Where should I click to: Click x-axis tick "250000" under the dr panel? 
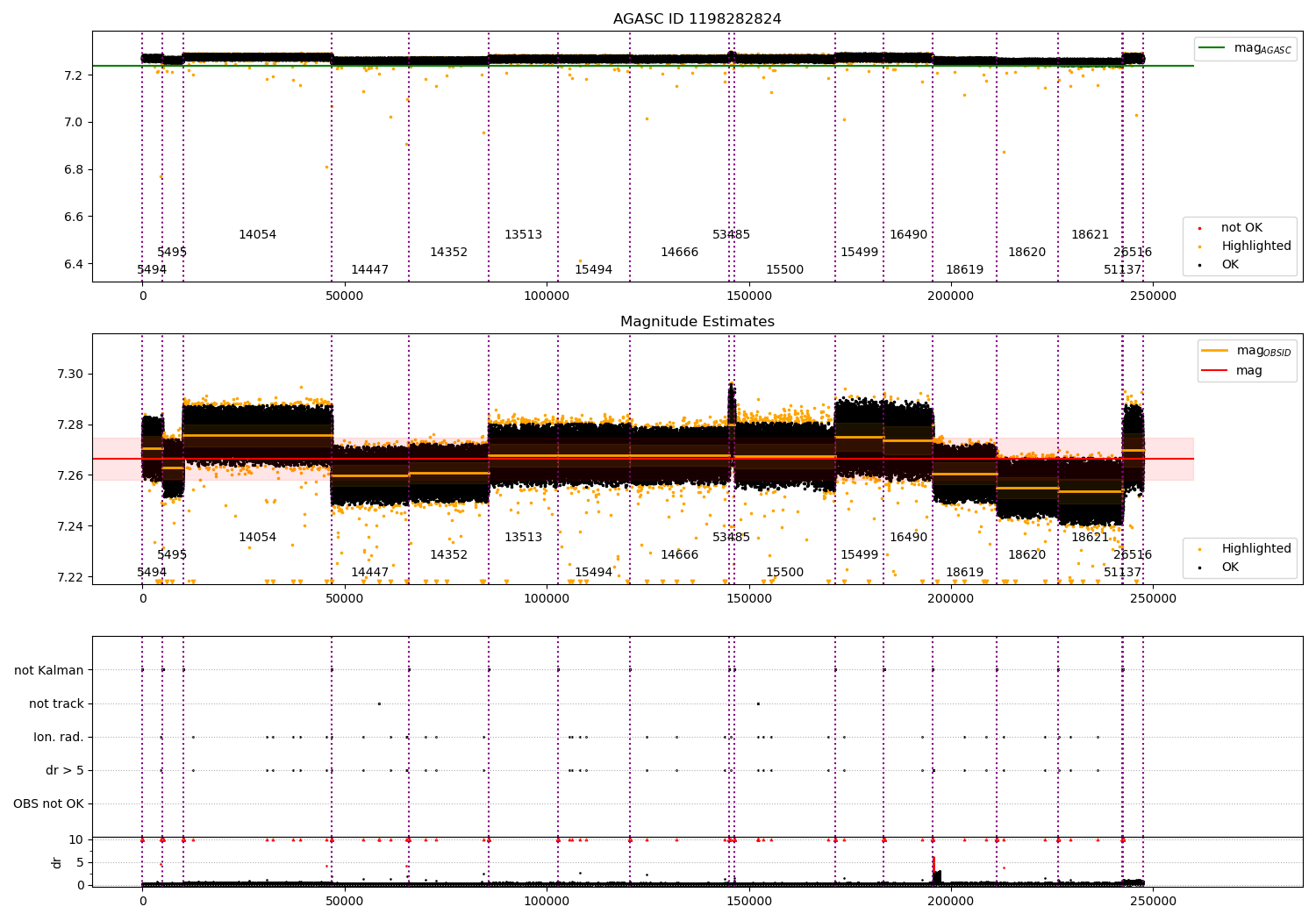(1153, 902)
